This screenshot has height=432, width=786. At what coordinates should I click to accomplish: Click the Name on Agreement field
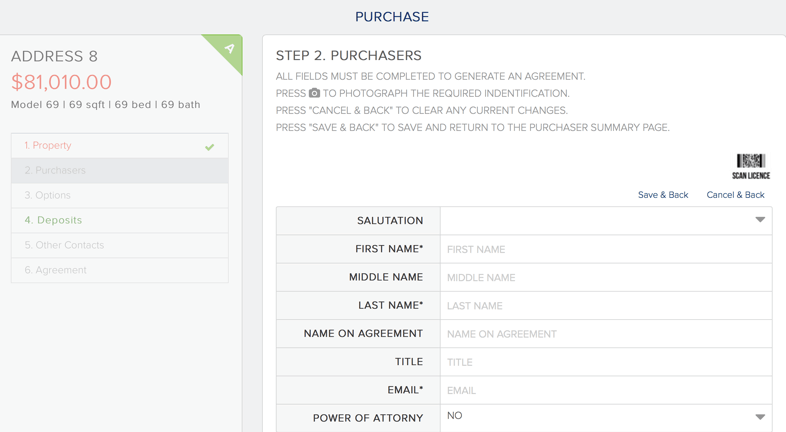tap(605, 334)
